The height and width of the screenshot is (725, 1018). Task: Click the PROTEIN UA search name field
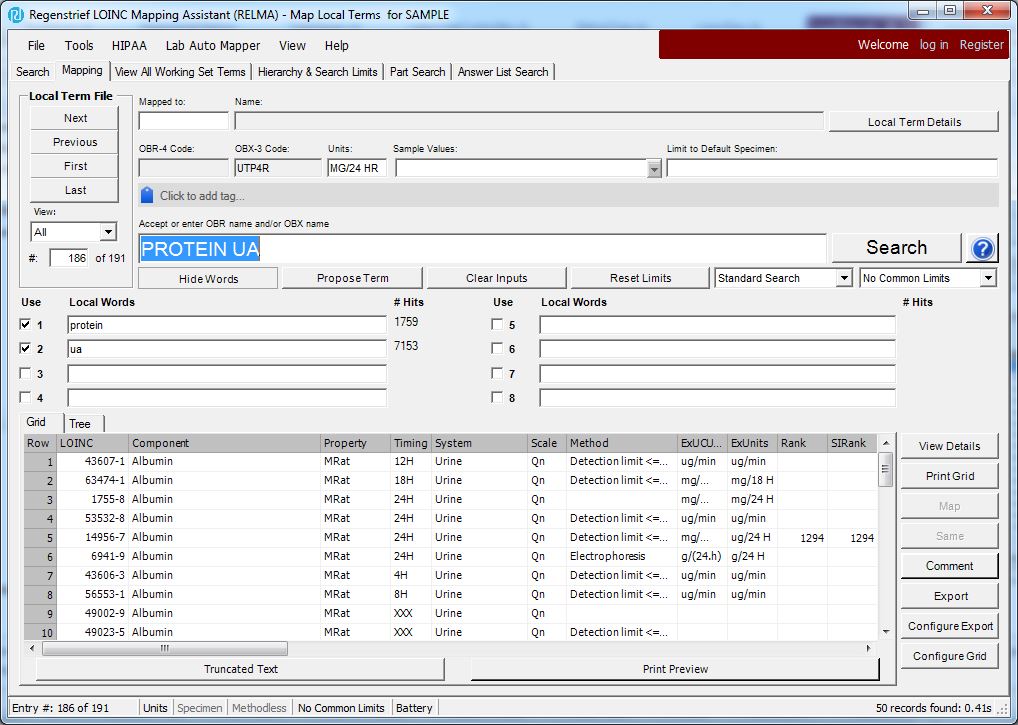pos(482,249)
